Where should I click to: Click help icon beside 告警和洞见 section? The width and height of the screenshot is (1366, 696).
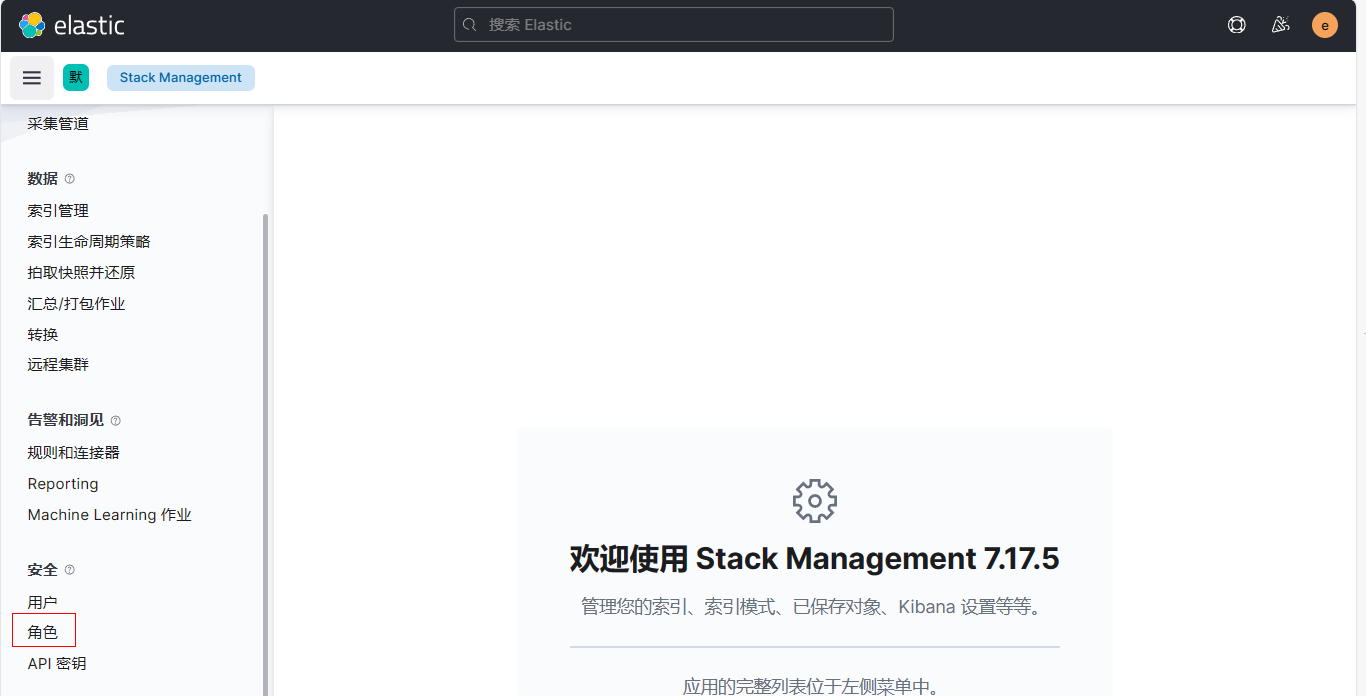tap(116, 421)
